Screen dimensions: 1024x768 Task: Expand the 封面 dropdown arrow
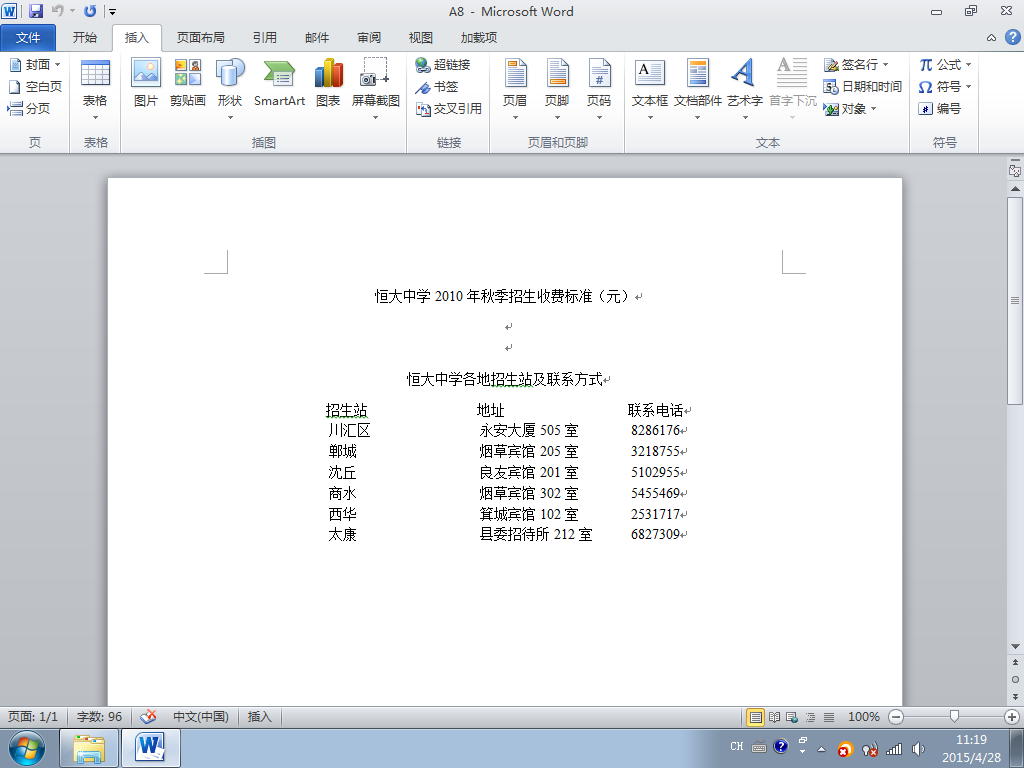point(57,65)
